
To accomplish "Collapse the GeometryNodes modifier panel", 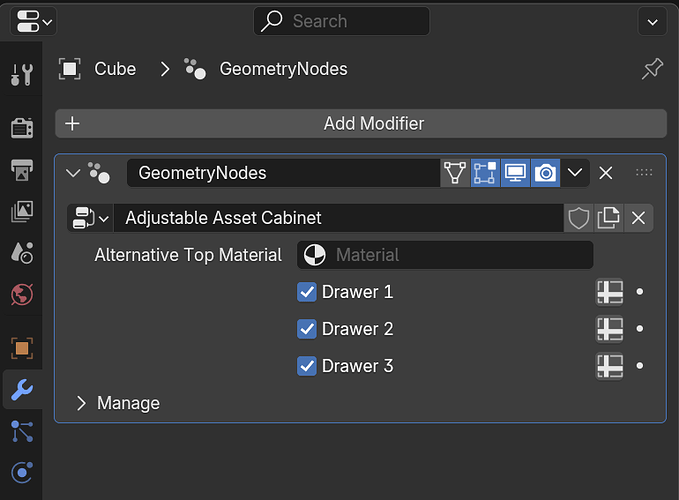I will click(x=73, y=173).
